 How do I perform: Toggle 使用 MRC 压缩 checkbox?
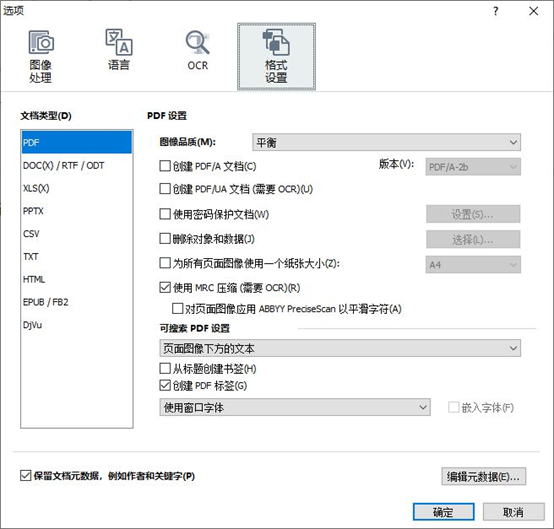pos(165,287)
